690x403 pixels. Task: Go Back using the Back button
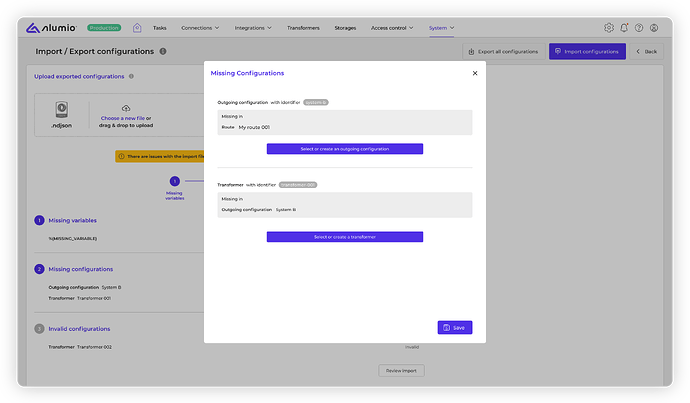(646, 51)
